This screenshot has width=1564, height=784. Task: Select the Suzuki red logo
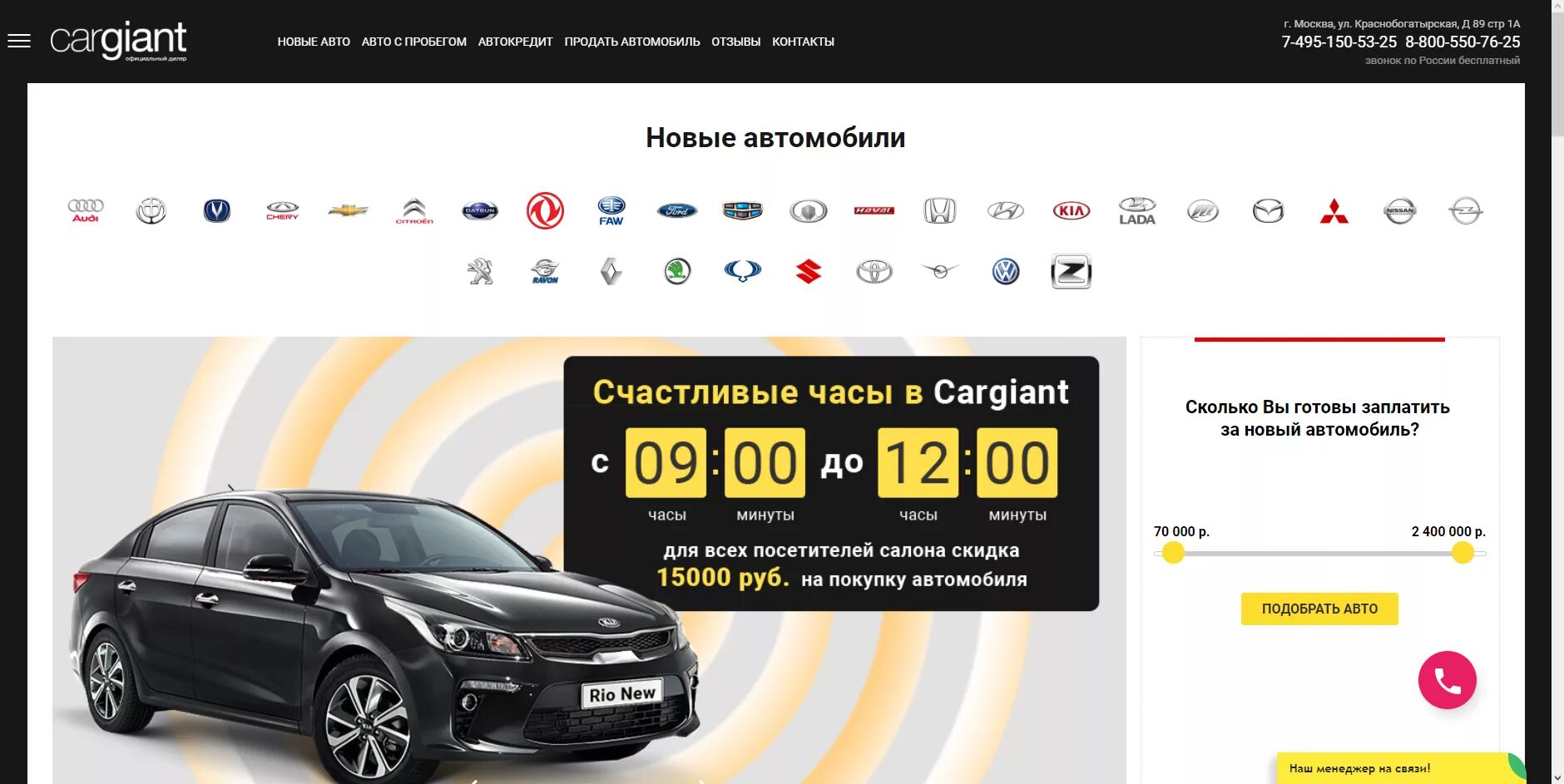point(809,271)
